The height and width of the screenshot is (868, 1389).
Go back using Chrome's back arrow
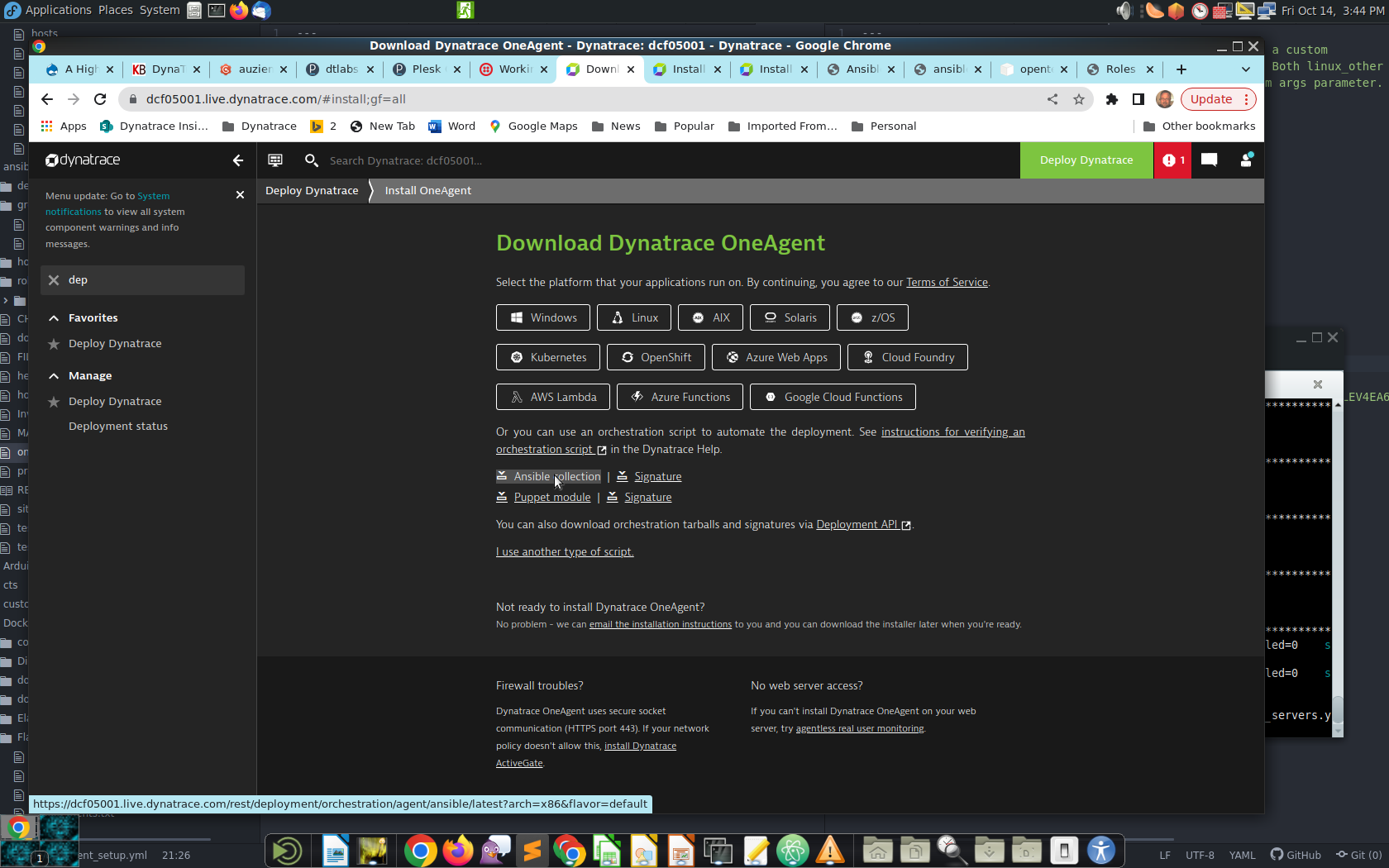[47, 99]
